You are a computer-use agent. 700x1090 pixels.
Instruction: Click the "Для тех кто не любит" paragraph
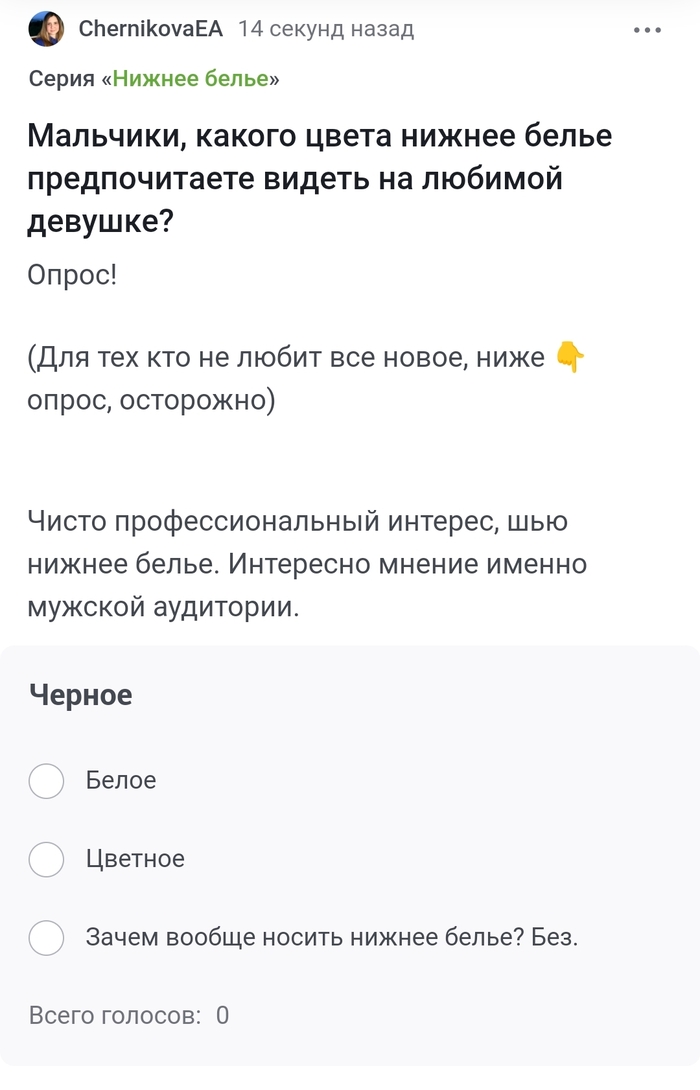click(x=290, y=378)
